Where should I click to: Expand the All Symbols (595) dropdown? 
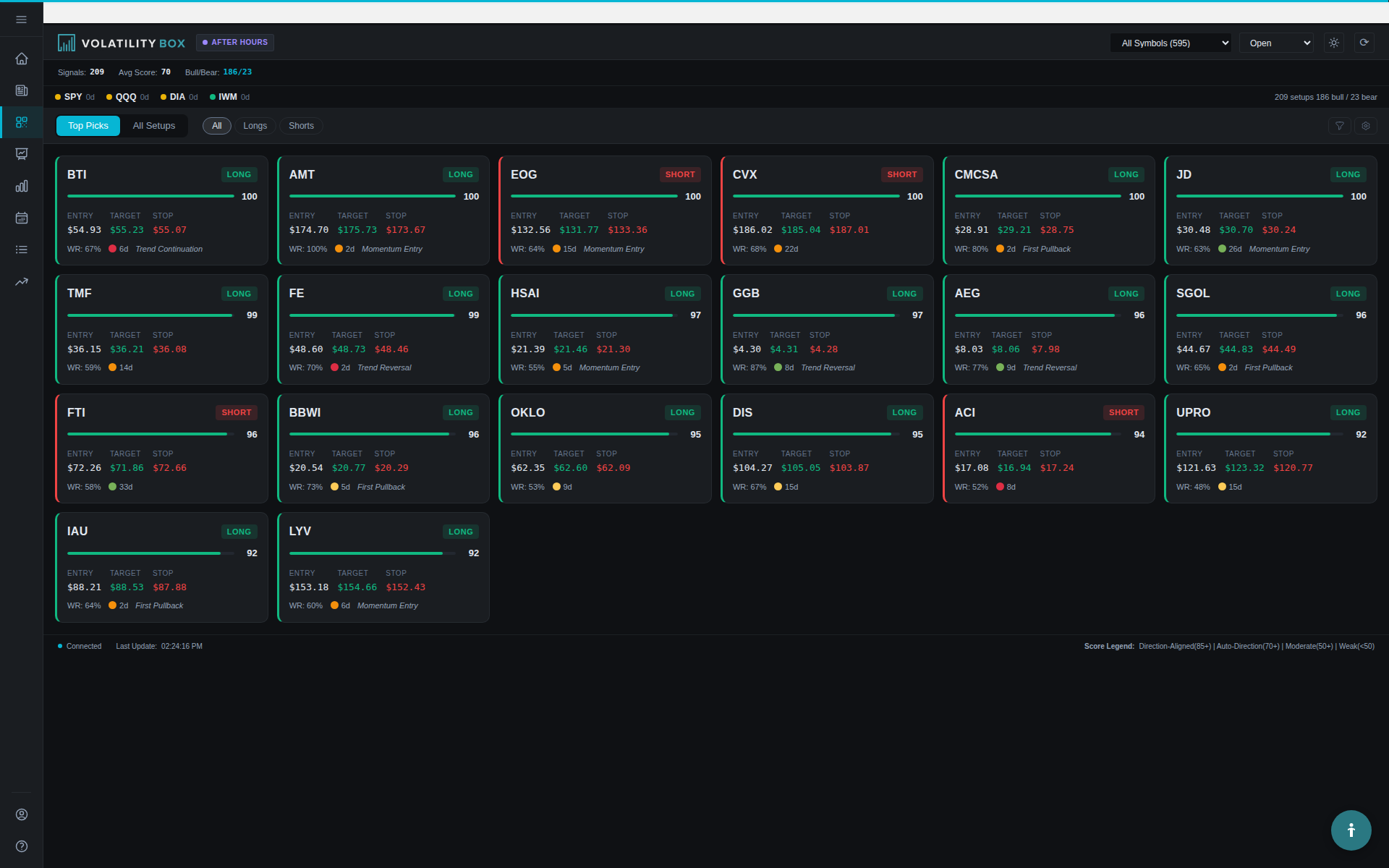click(1171, 43)
